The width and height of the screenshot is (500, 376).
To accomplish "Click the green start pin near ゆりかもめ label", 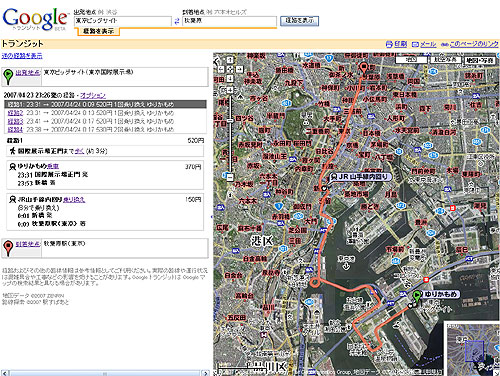I will click(417, 296).
